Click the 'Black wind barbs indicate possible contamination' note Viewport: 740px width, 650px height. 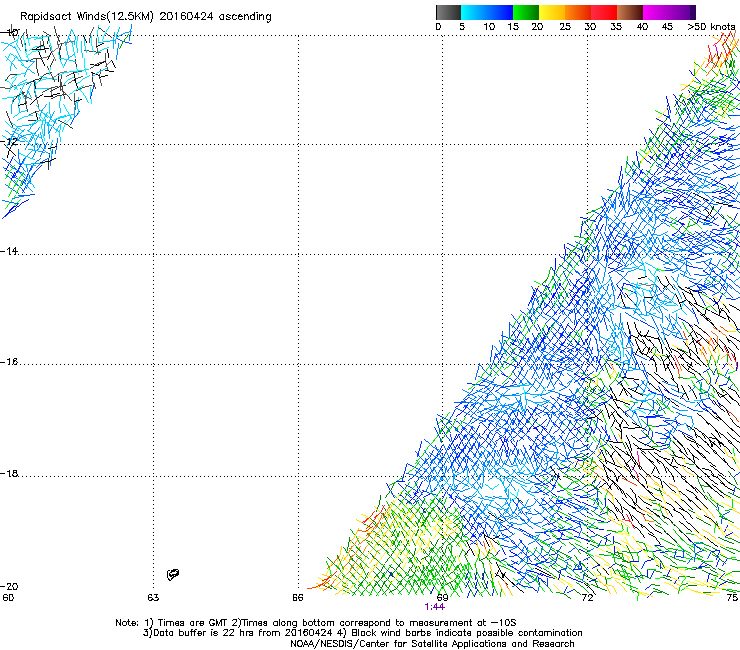click(466, 633)
